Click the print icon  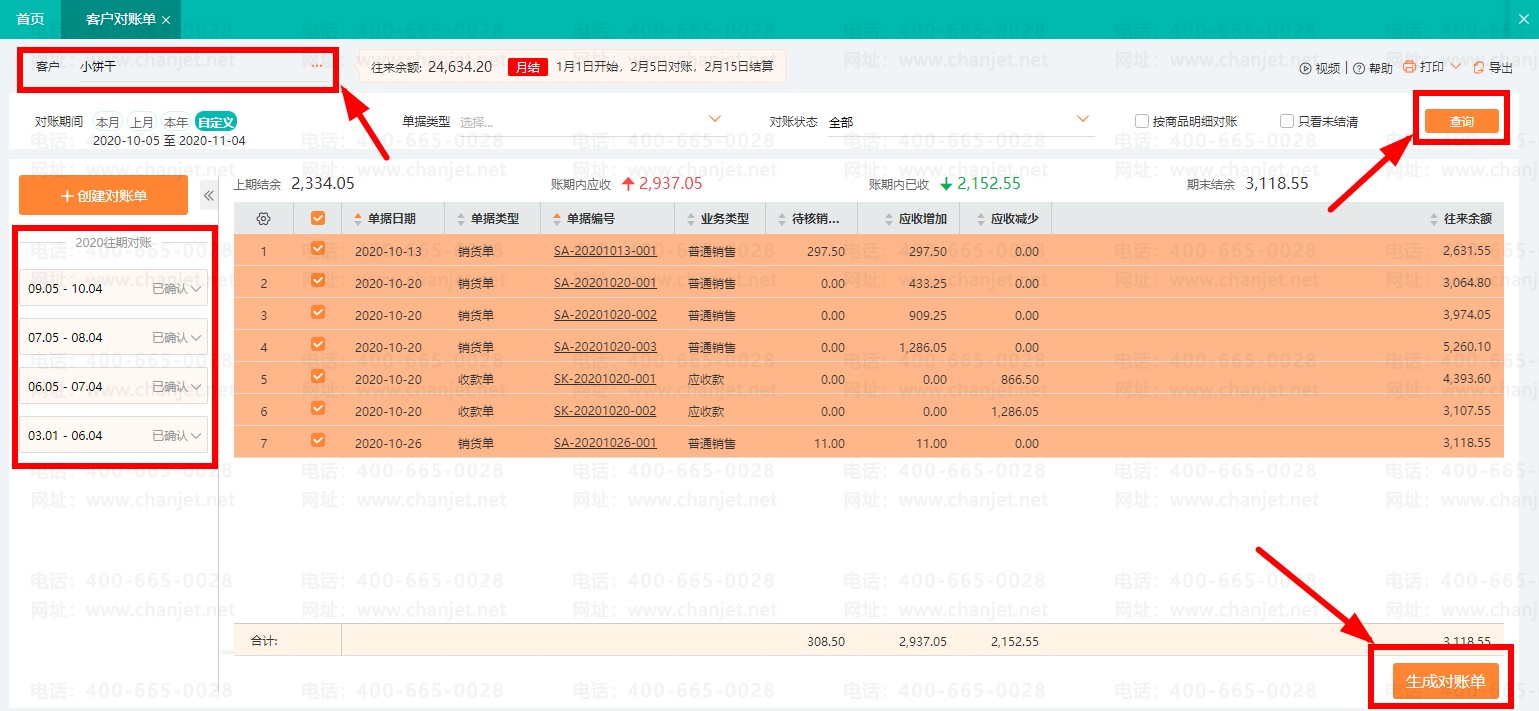click(x=1409, y=67)
